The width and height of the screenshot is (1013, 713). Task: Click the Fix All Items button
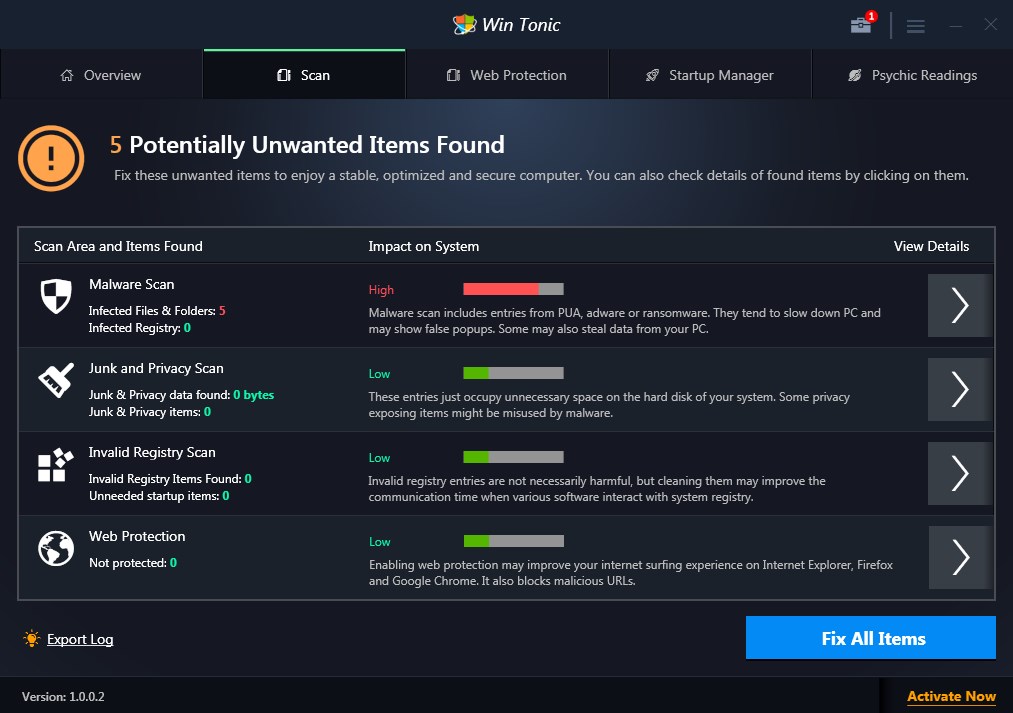[870, 637]
